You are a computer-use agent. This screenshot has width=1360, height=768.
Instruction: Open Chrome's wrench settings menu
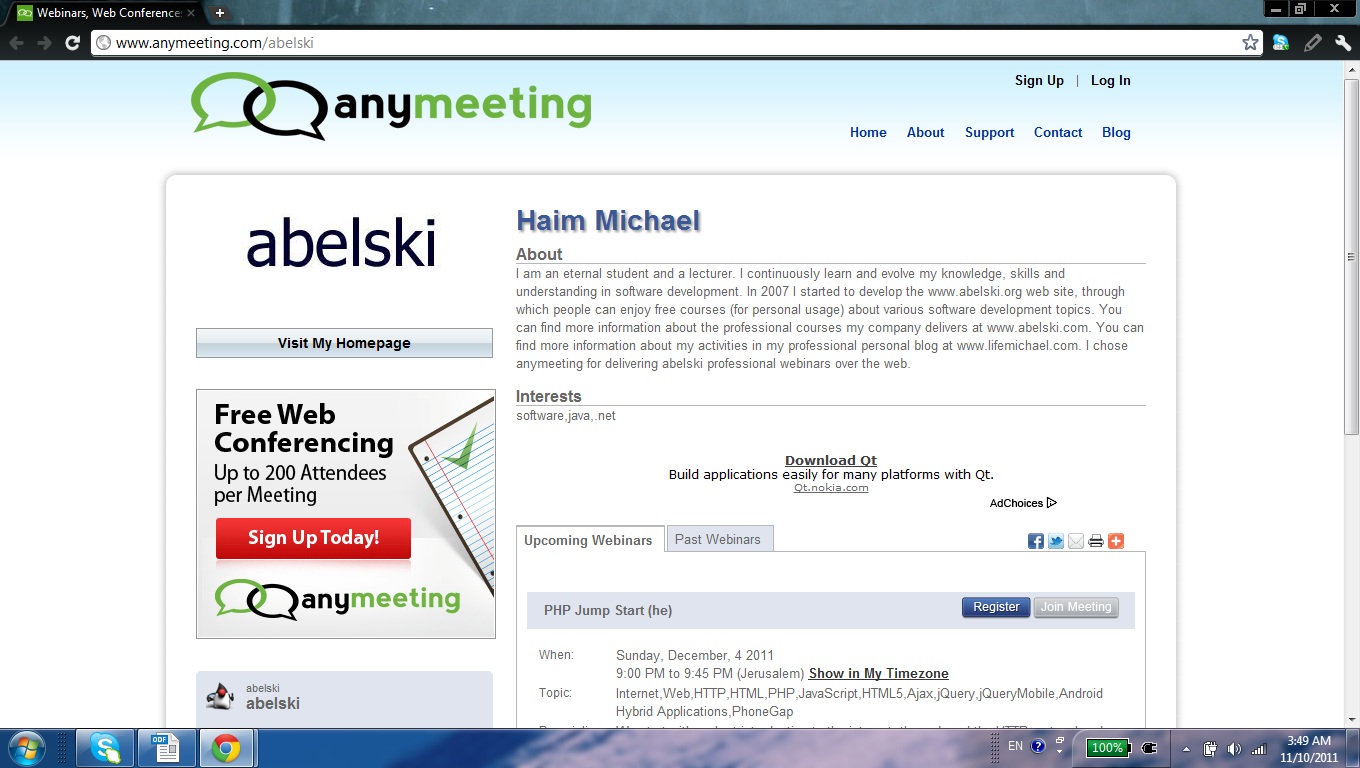[x=1343, y=43]
